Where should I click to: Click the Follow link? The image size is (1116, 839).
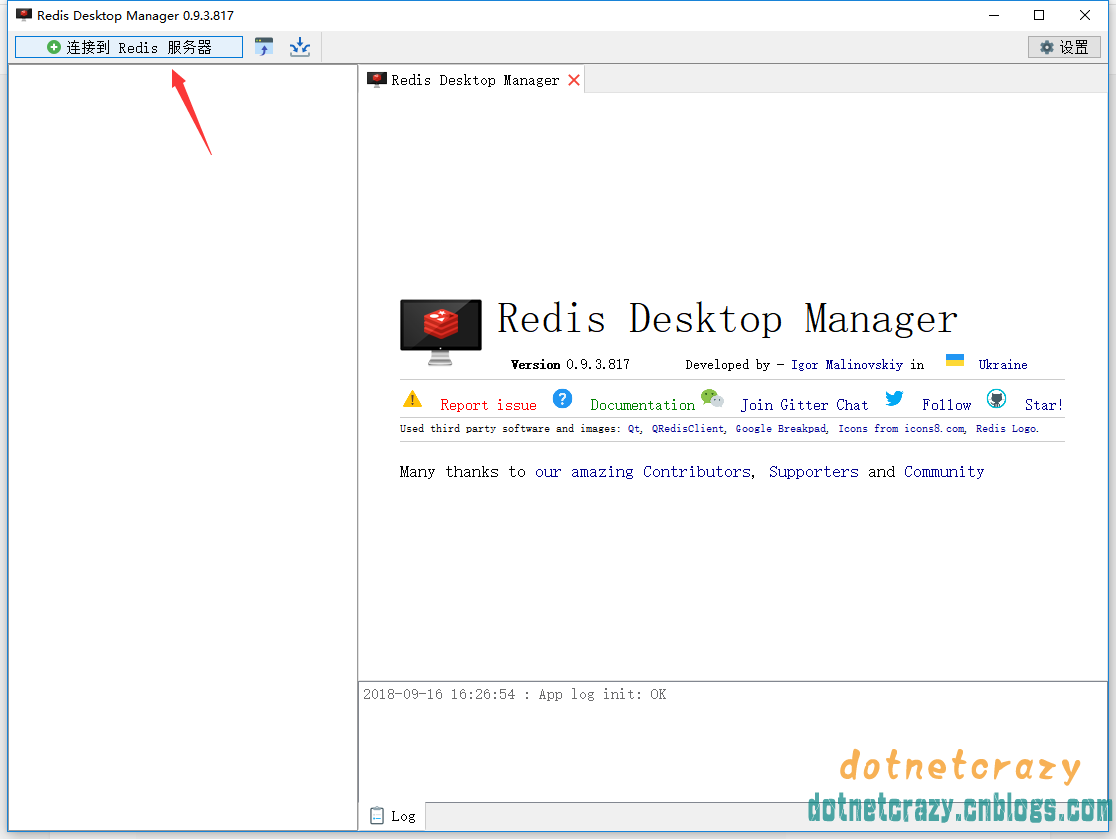click(946, 405)
